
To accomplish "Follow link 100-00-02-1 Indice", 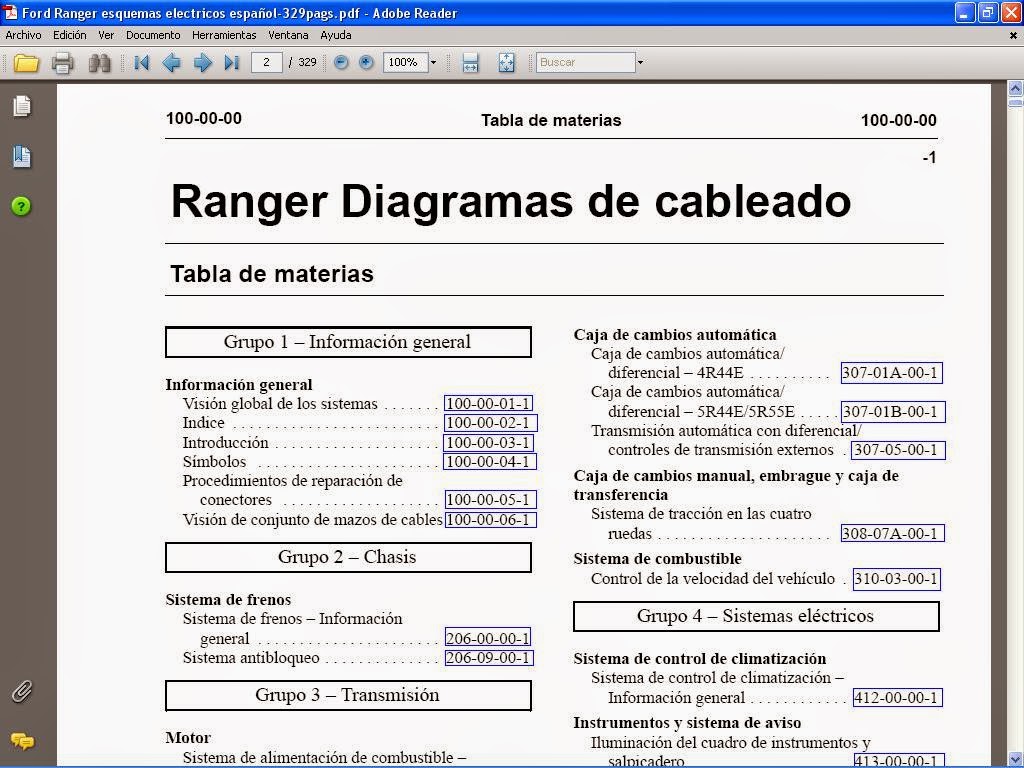I will [490, 423].
